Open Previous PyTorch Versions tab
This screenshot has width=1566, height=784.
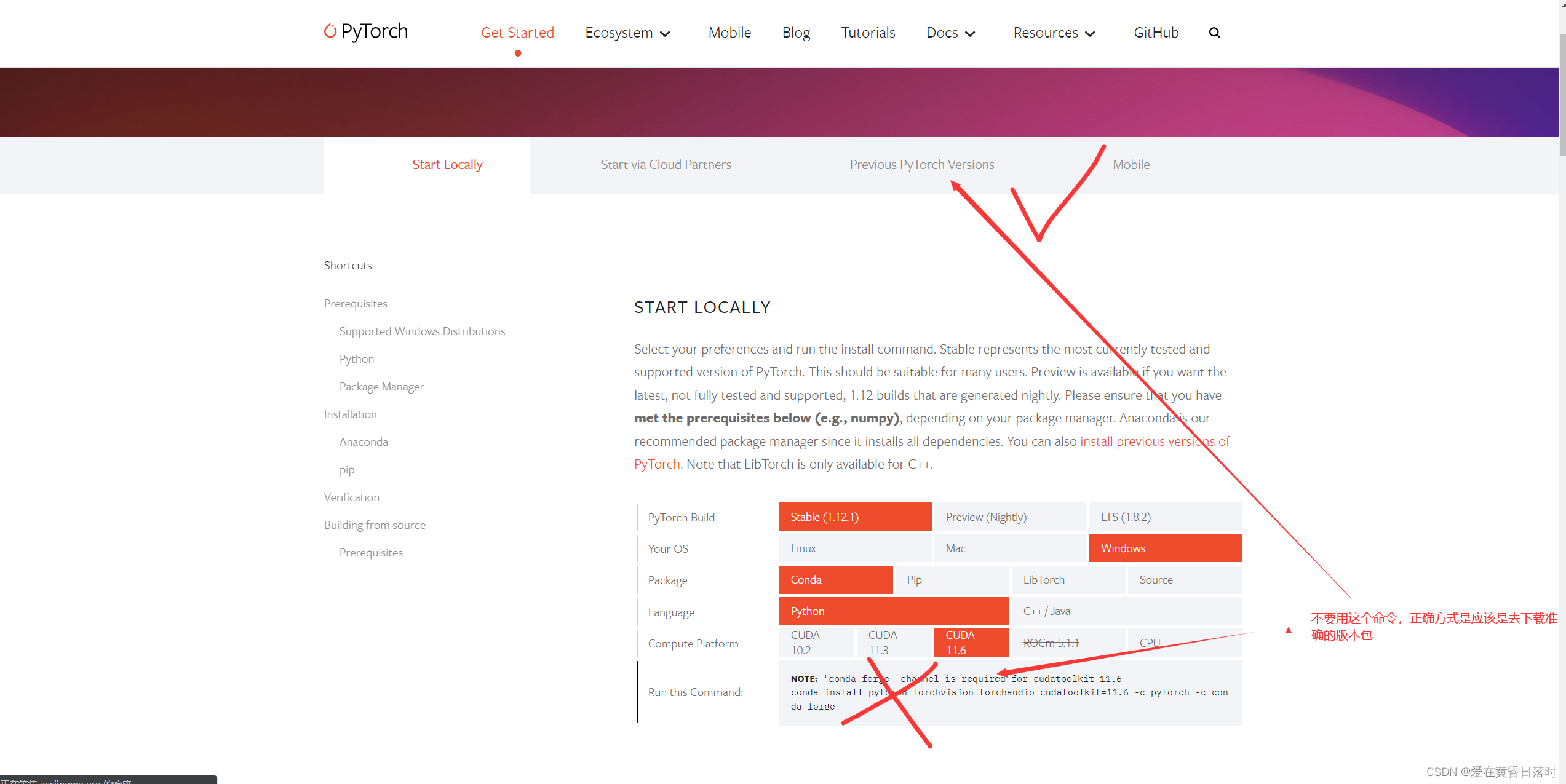coord(921,165)
